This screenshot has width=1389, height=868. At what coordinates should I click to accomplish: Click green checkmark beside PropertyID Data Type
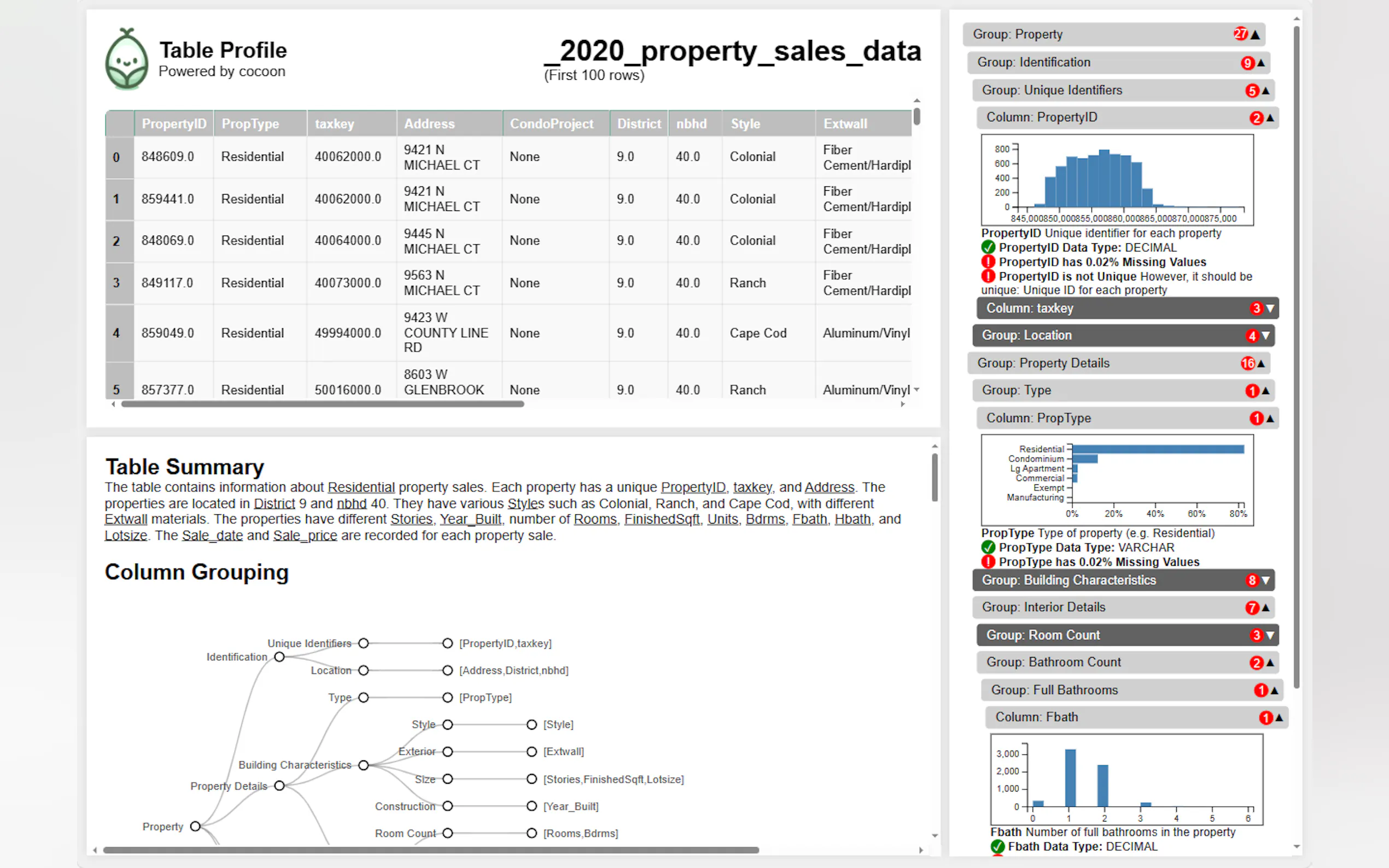pos(988,248)
